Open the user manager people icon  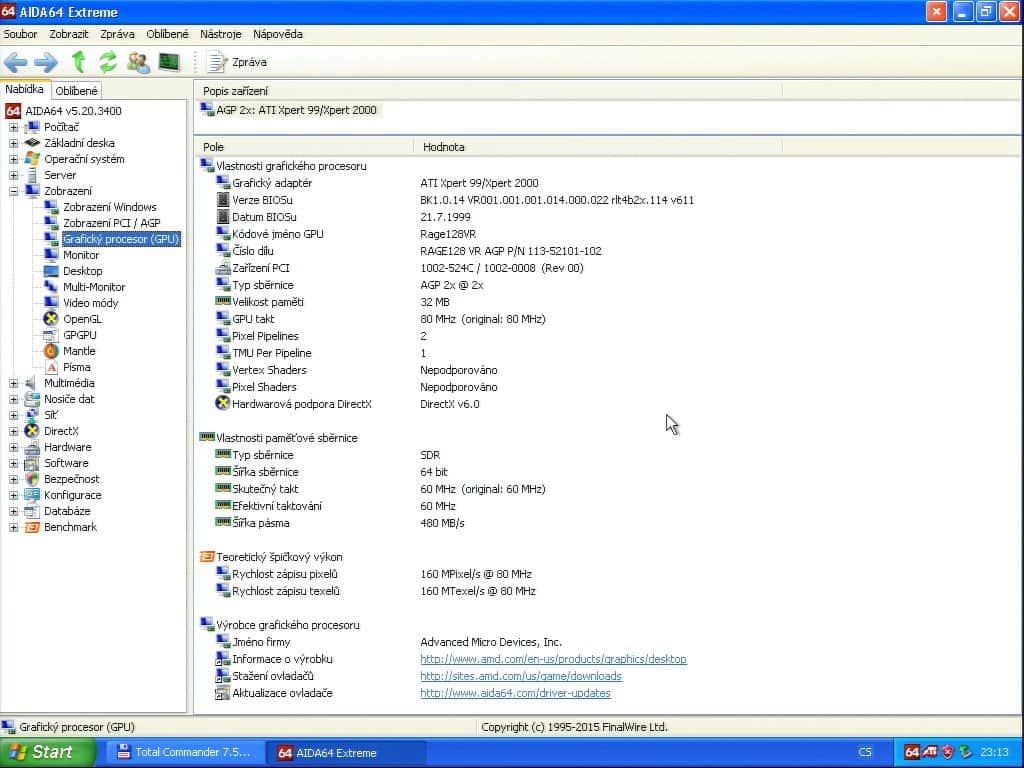(138, 62)
